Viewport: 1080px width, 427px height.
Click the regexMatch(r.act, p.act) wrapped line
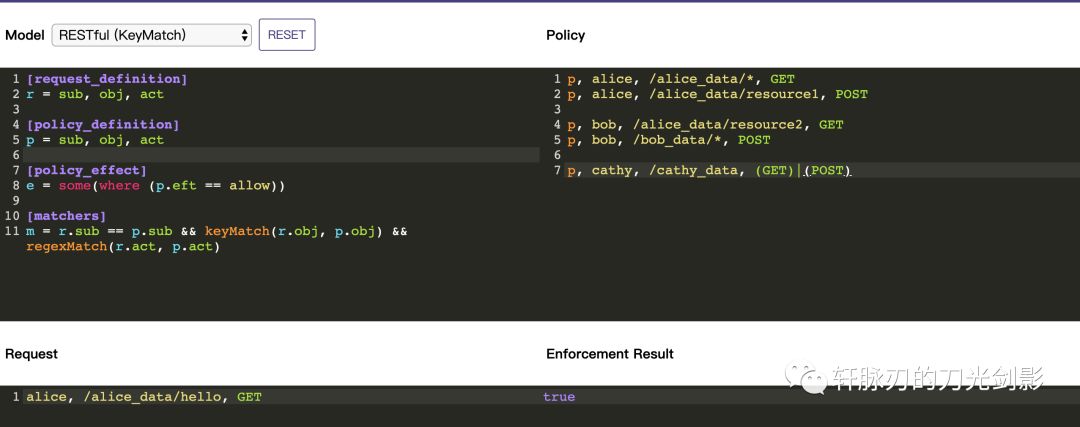point(122,247)
